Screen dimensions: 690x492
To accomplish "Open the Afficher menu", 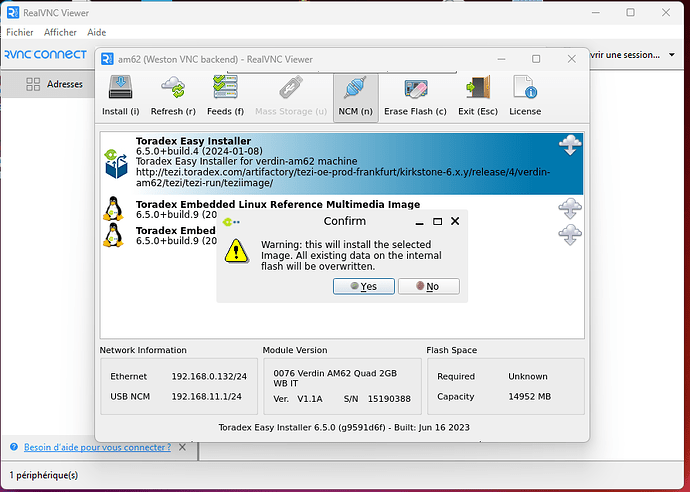I will point(60,32).
